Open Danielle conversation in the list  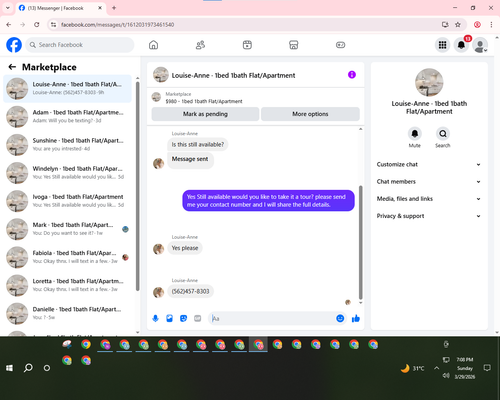(x=67, y=313)
